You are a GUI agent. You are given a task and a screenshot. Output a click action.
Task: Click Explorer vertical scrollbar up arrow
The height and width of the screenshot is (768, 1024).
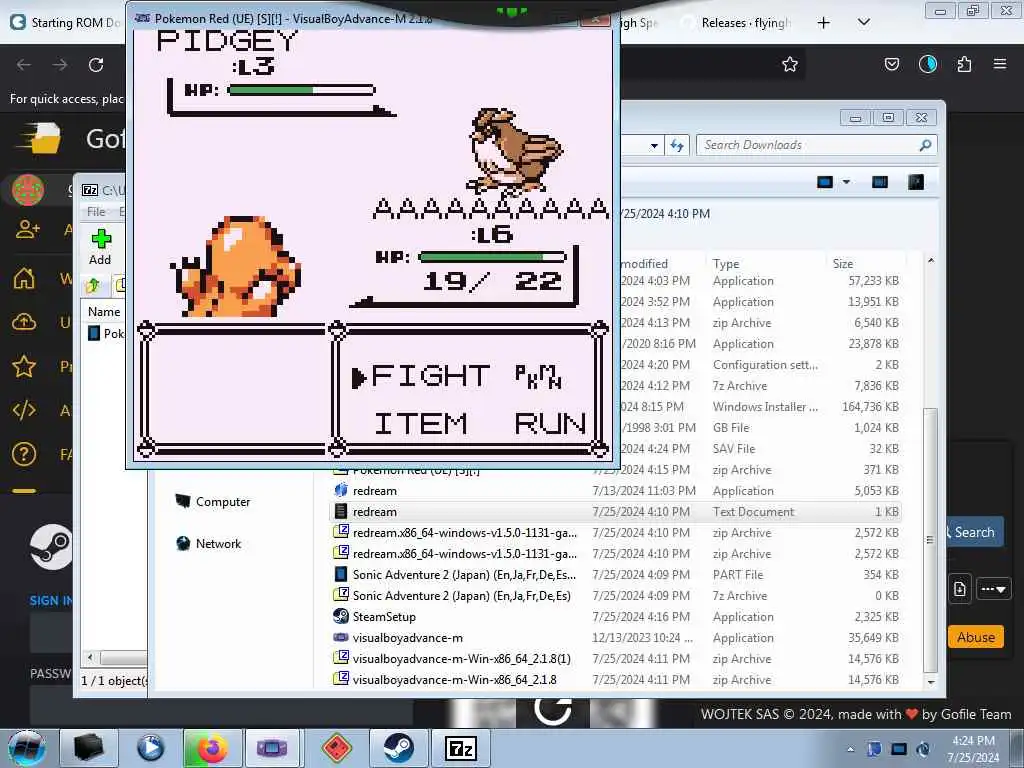(x=931, y=260)
